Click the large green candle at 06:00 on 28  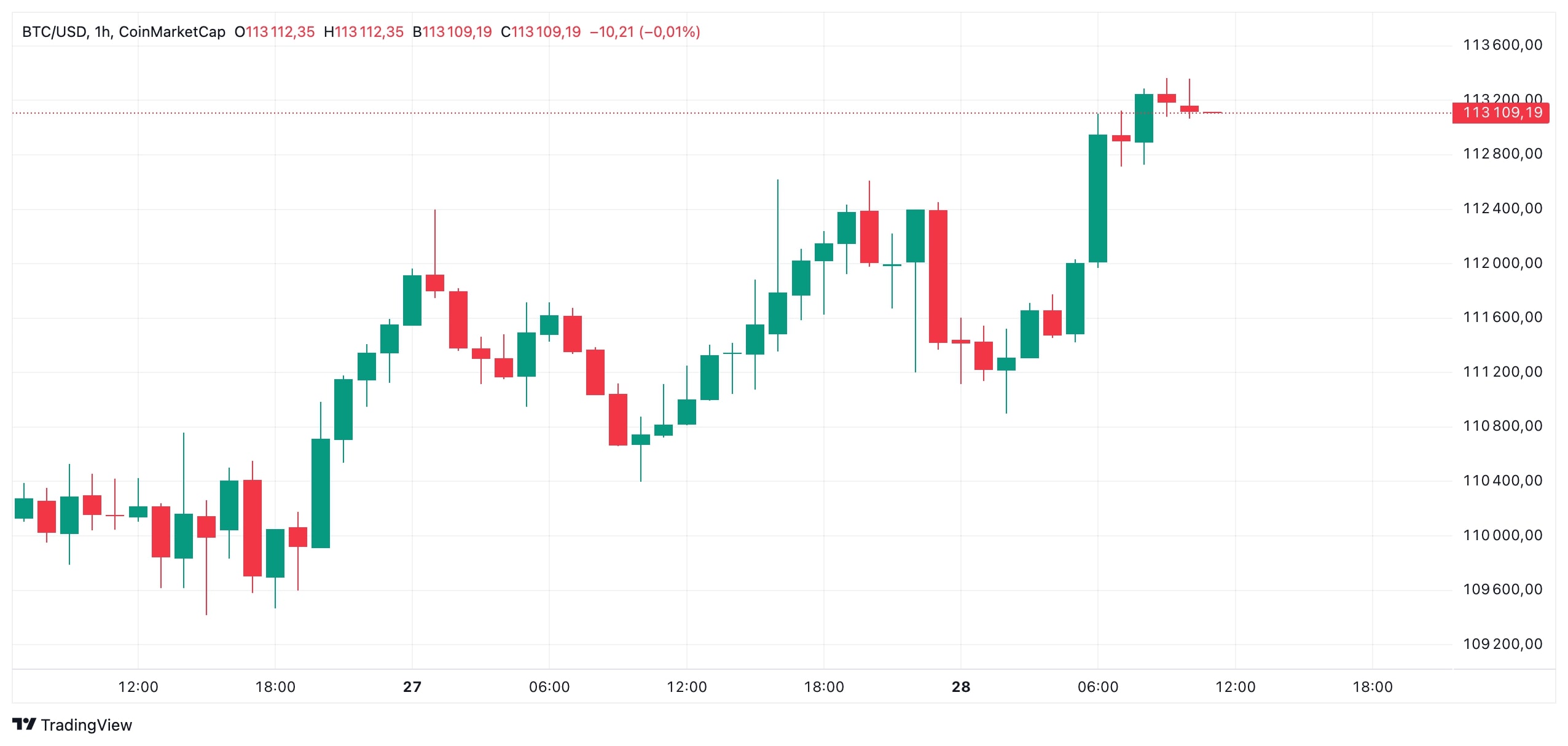pyautogui.click(x=1098, y=198)
